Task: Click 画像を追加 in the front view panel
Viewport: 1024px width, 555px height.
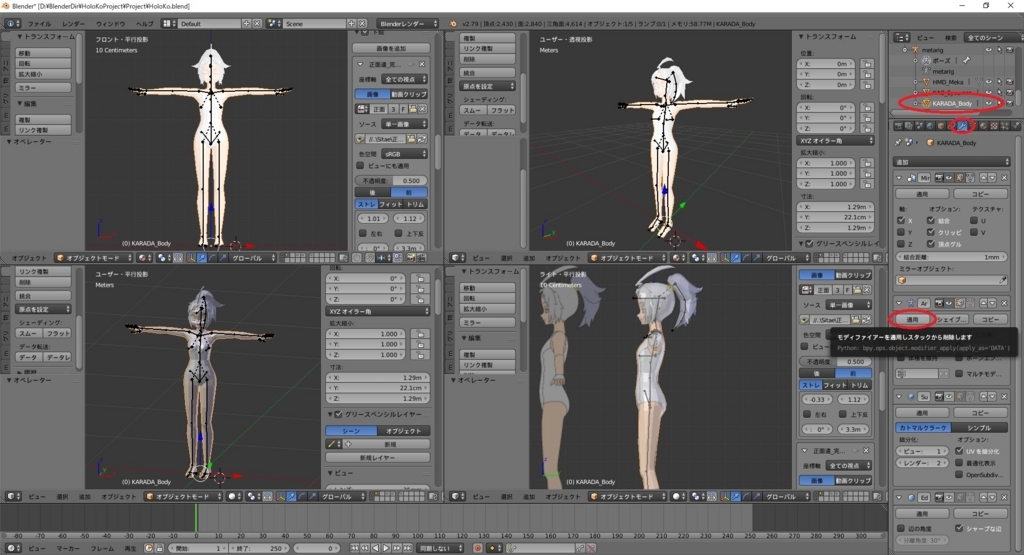Action: pos(391,48)
